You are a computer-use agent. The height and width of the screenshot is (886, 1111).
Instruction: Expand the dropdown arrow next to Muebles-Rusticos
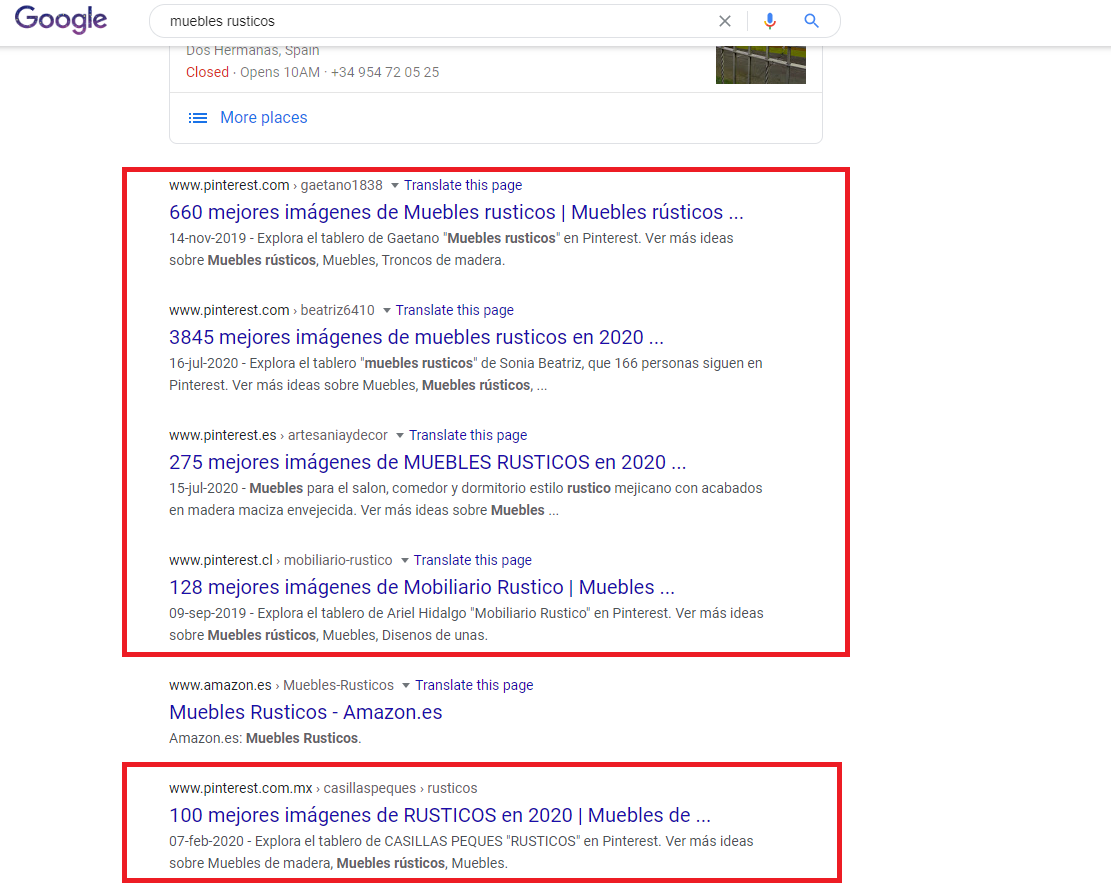[x=406, y=685]
